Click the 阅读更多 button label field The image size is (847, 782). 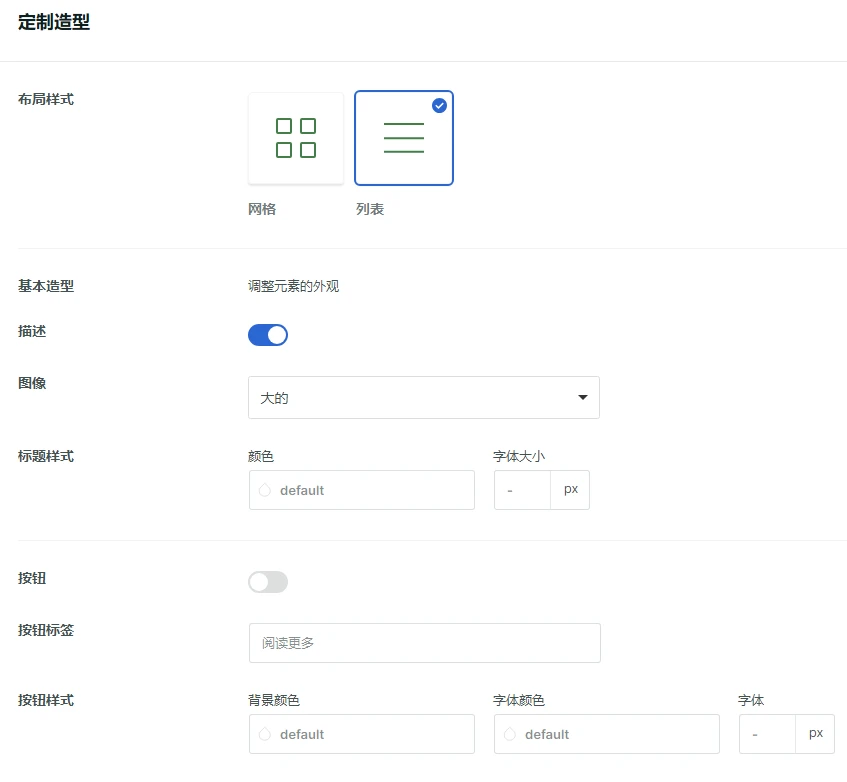pyautogui.click(x=424, y=642)
